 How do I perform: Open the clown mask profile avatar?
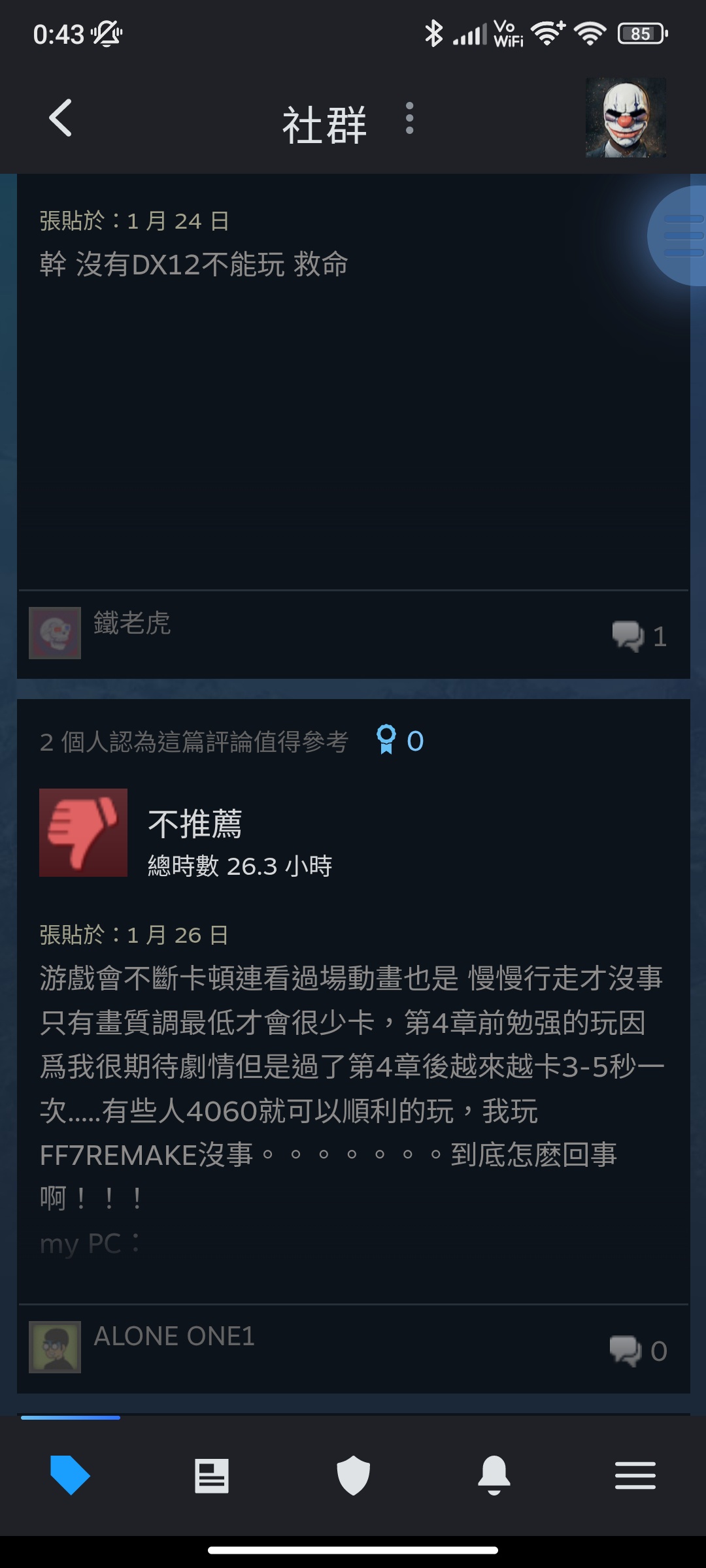[626, 118]
